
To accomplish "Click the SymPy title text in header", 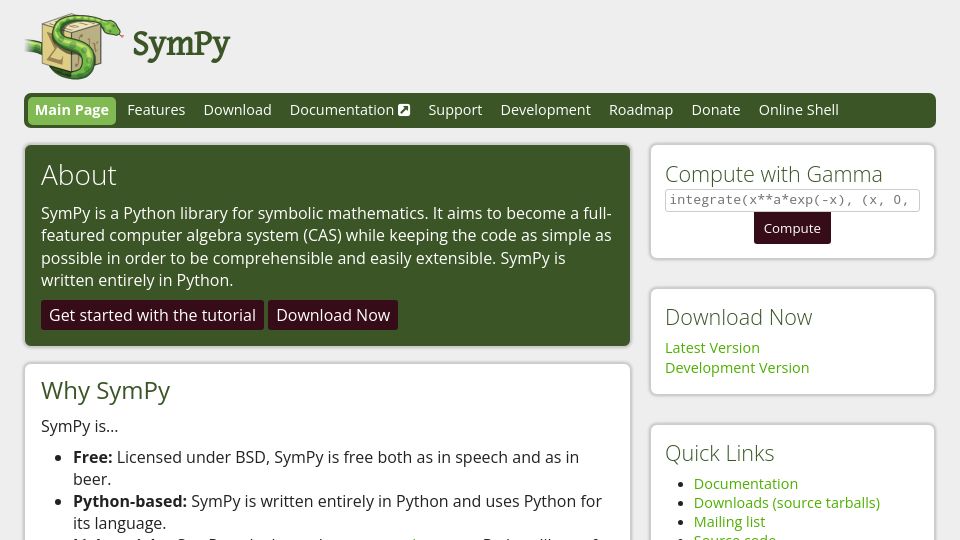I will [x=181, y=45].
